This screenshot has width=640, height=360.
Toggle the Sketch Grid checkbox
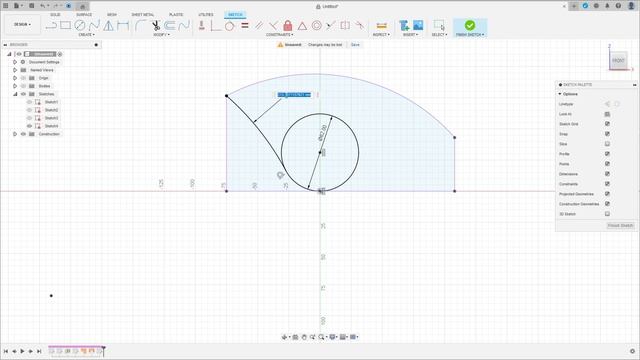pos(607,124)
